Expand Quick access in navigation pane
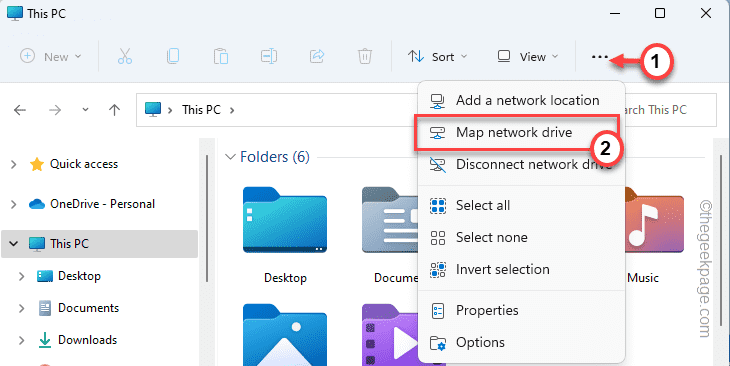This screenshot has height=366, width=730. 14,164
